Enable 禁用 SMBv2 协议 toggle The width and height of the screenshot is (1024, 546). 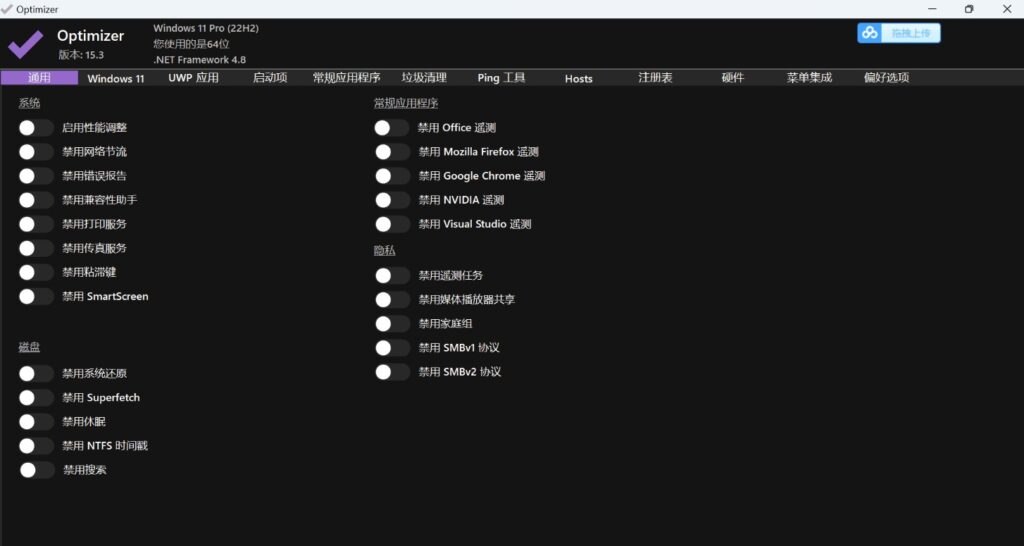pyautogui.click(x=392, y=372)
